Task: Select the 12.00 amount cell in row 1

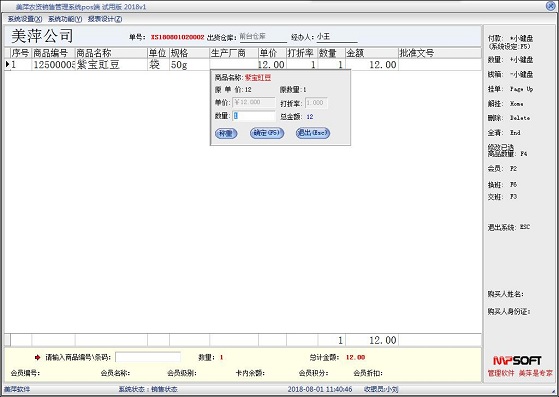Action: pyautogui.click(x=372, y=65)
